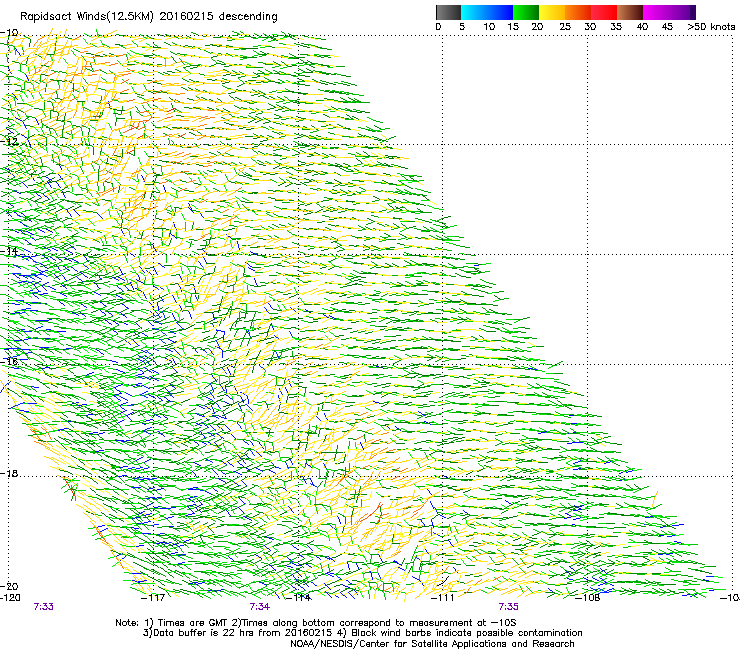
Task: Click the -117 longitude axis label
Action: click(153, 598)
